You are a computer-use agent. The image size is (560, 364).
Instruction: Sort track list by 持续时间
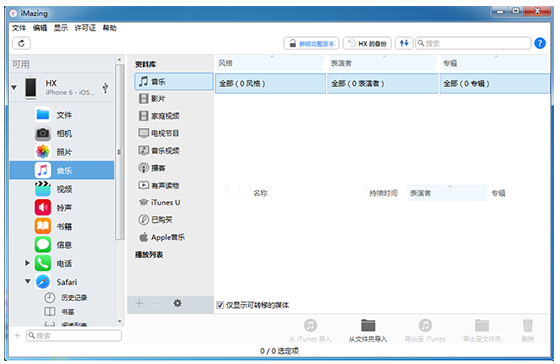(386, 193)
